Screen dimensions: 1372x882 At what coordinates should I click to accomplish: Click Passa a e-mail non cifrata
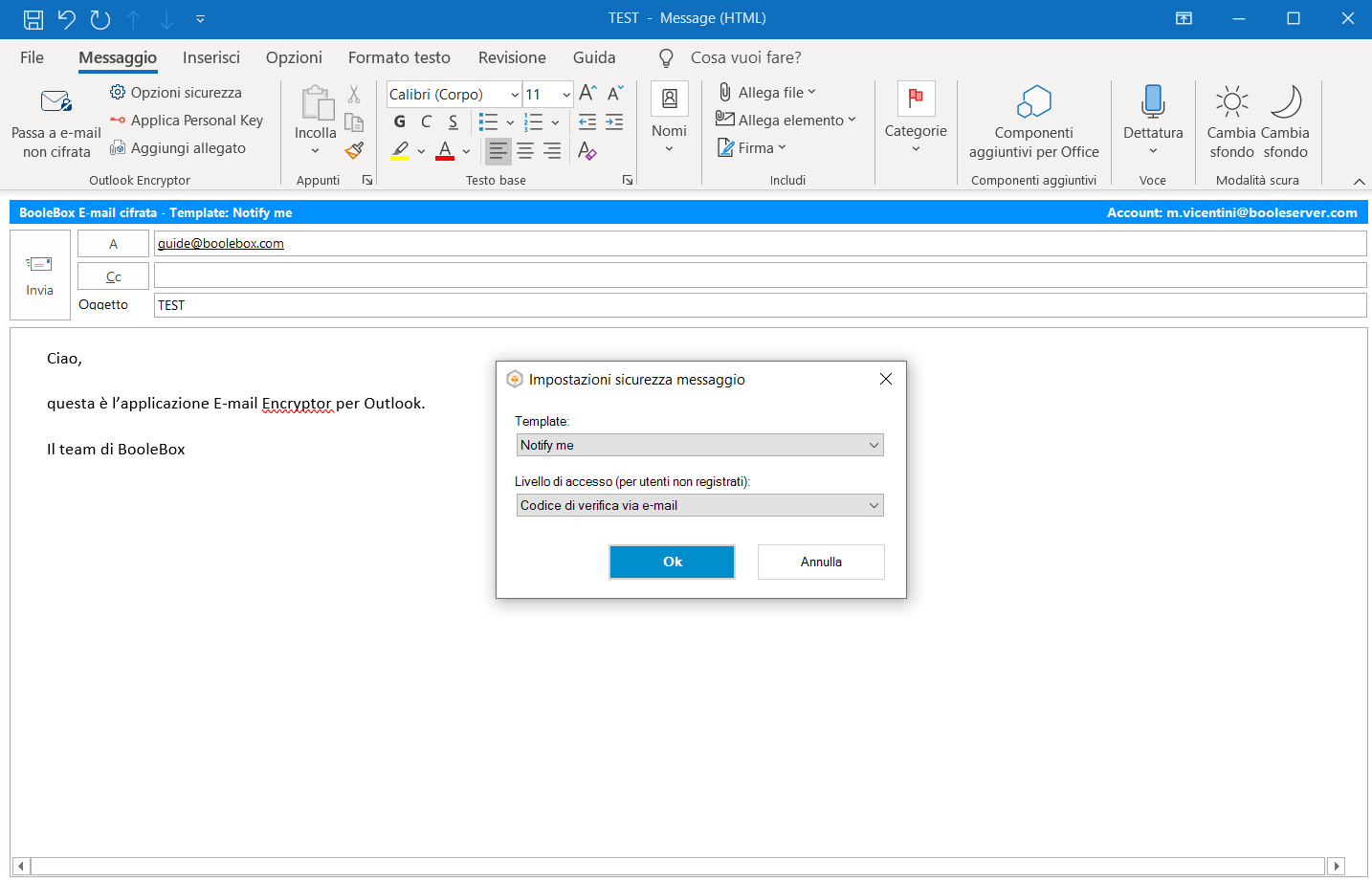pyautogui.click(x=56, y=123)
